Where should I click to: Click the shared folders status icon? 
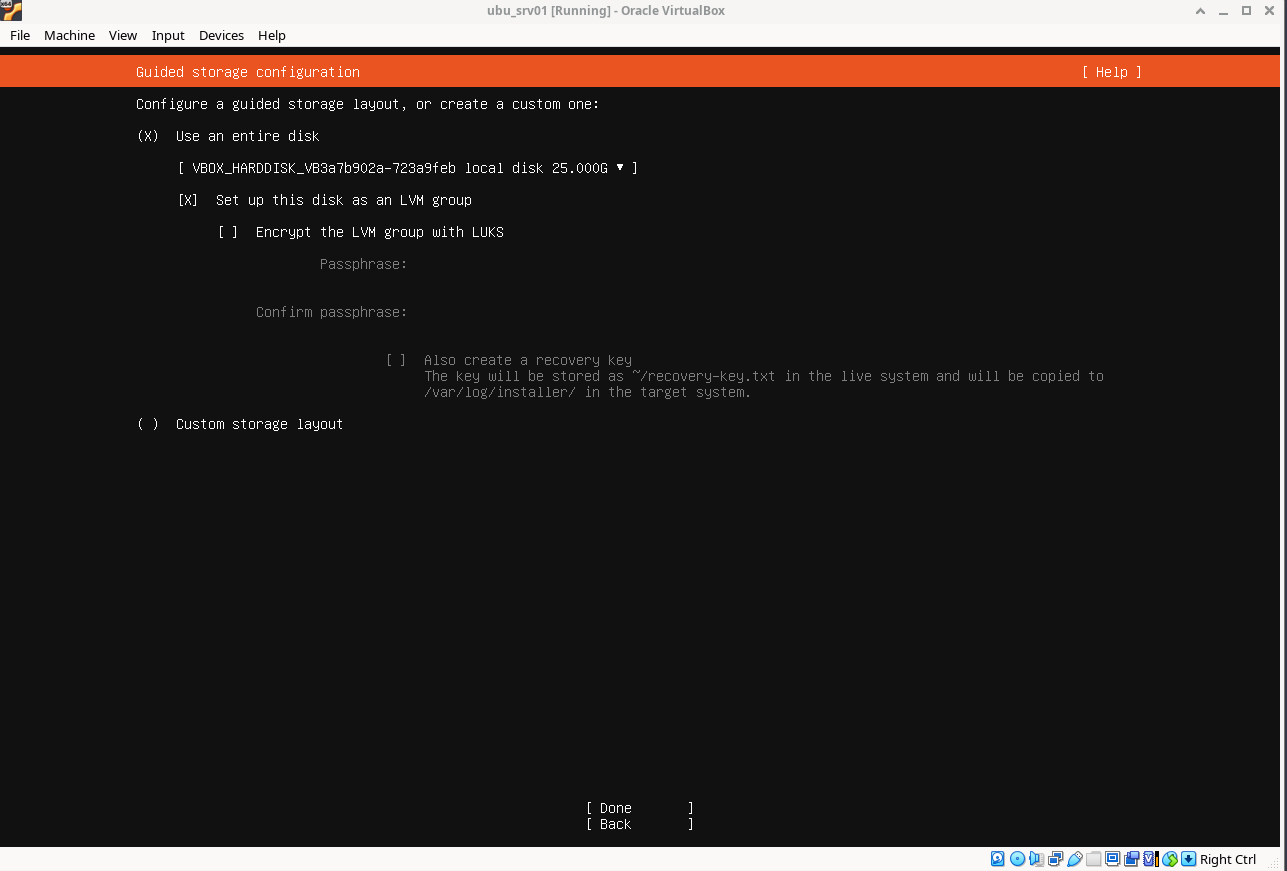point(1094,859)
